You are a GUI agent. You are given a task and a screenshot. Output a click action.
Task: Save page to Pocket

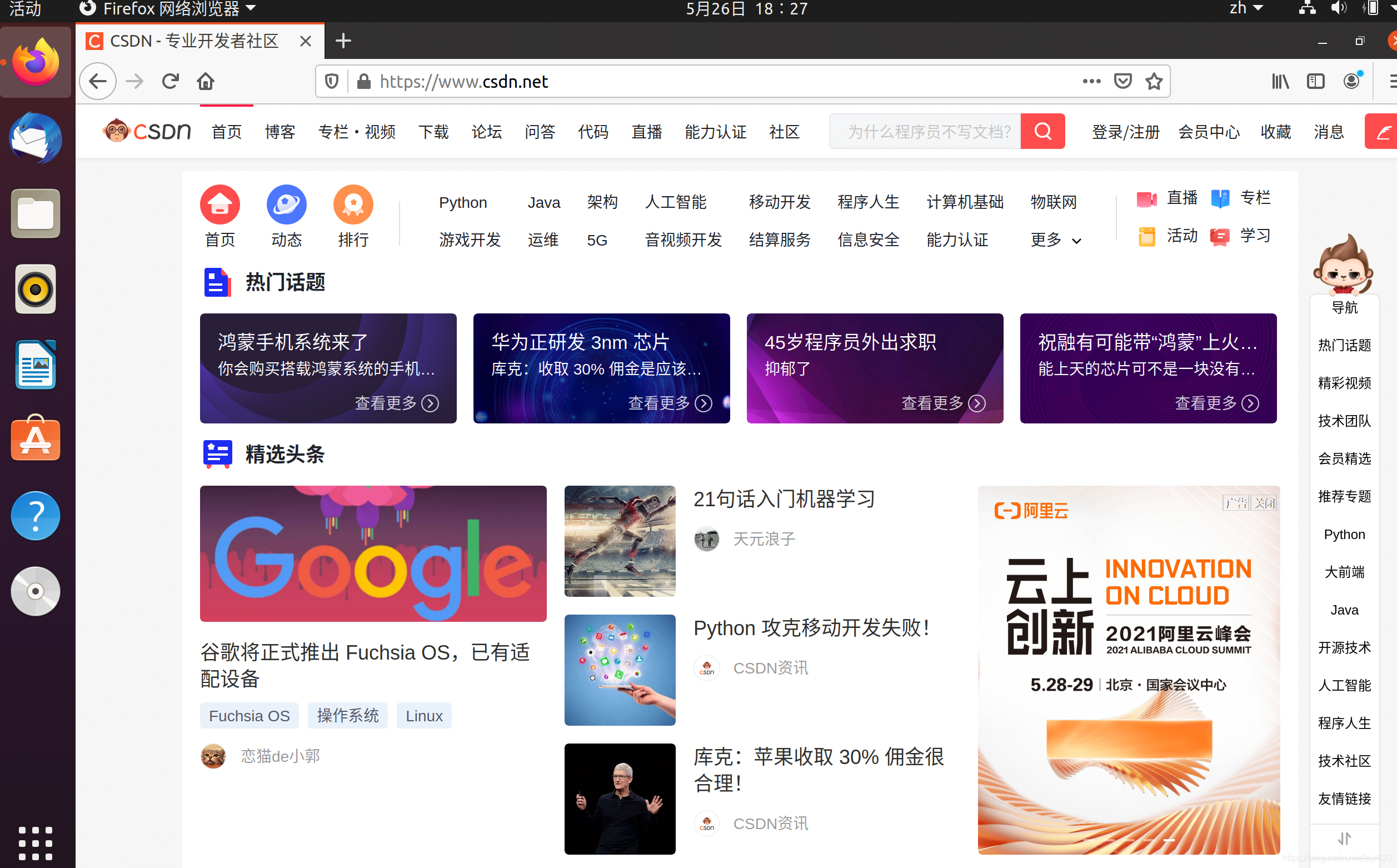1122,82
